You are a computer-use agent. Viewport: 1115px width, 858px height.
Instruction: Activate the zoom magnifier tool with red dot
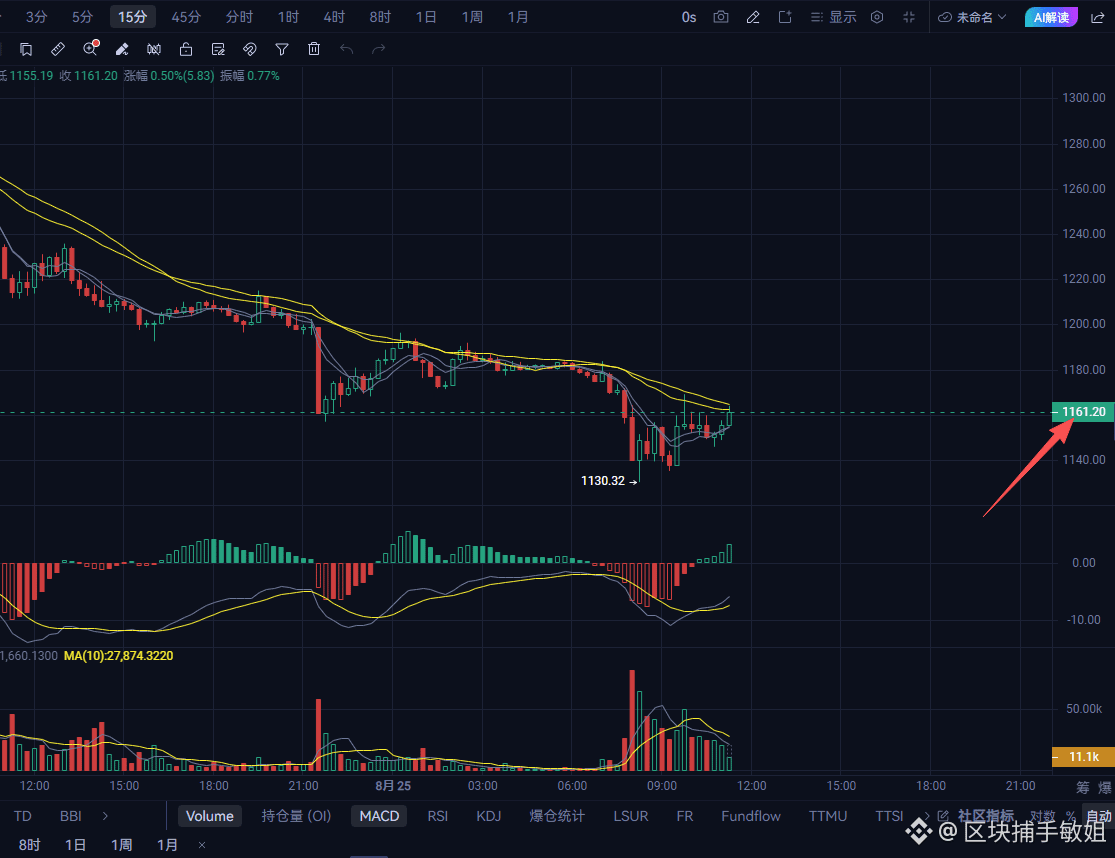pos(90,48)
